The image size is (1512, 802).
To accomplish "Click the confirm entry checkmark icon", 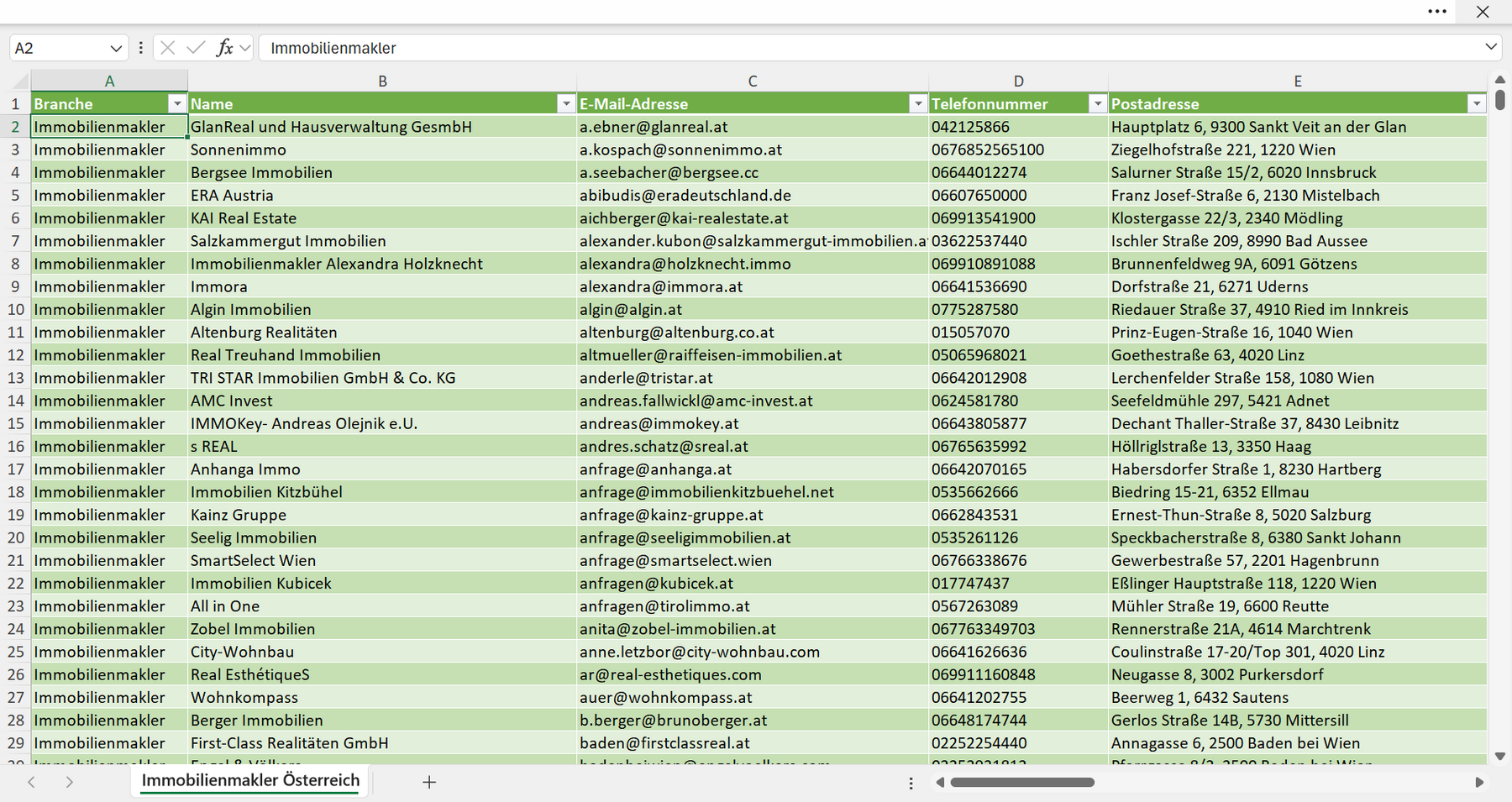I will pyautogui.click(x=196, y=48).
